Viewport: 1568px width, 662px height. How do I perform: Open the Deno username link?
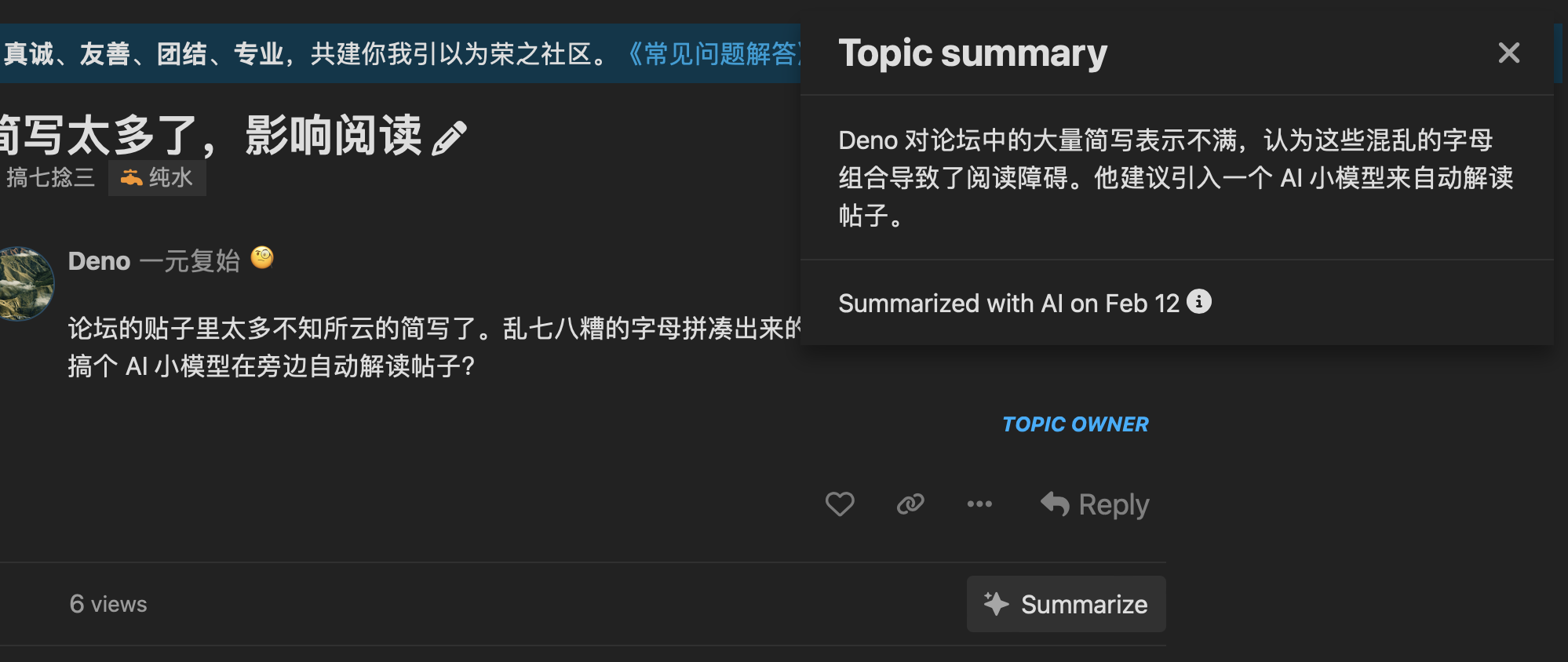[99, 260]
